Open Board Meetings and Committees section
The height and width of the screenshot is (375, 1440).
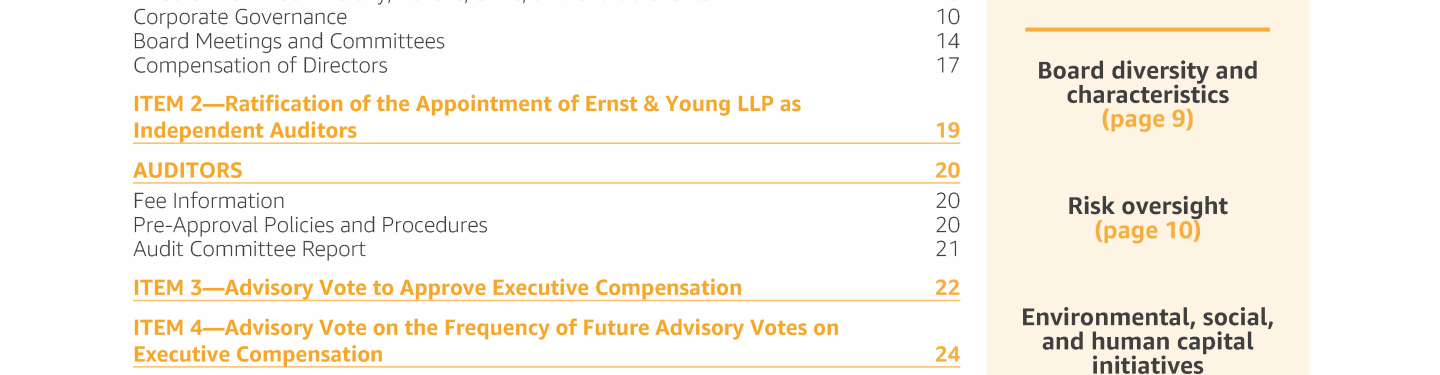click(289, 41)
